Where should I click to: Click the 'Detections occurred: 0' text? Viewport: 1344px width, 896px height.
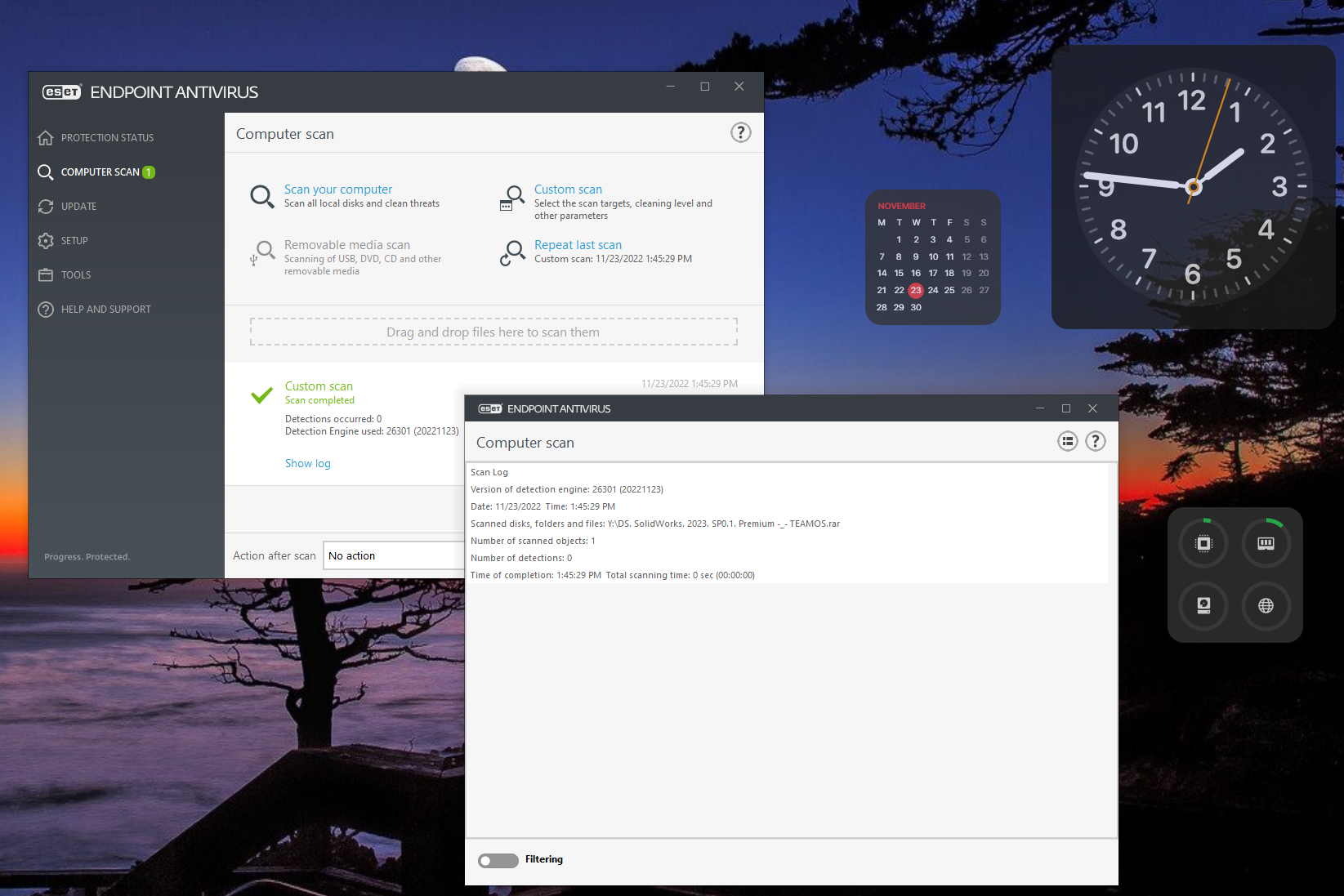click(x=333, y=419)
